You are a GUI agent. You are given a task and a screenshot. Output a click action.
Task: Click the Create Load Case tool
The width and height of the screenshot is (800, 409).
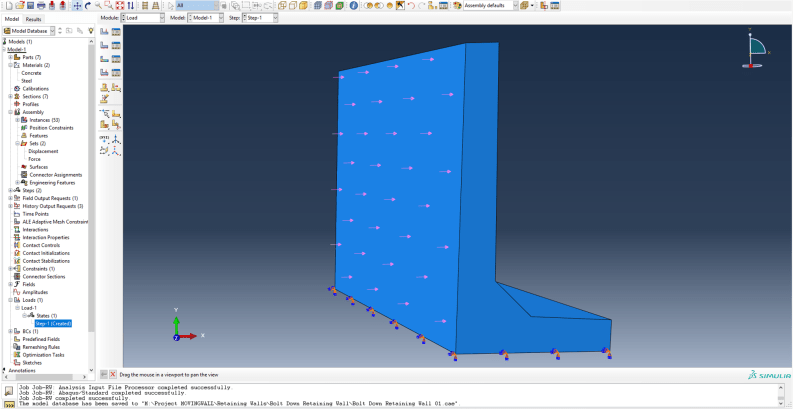click(105, 73)
